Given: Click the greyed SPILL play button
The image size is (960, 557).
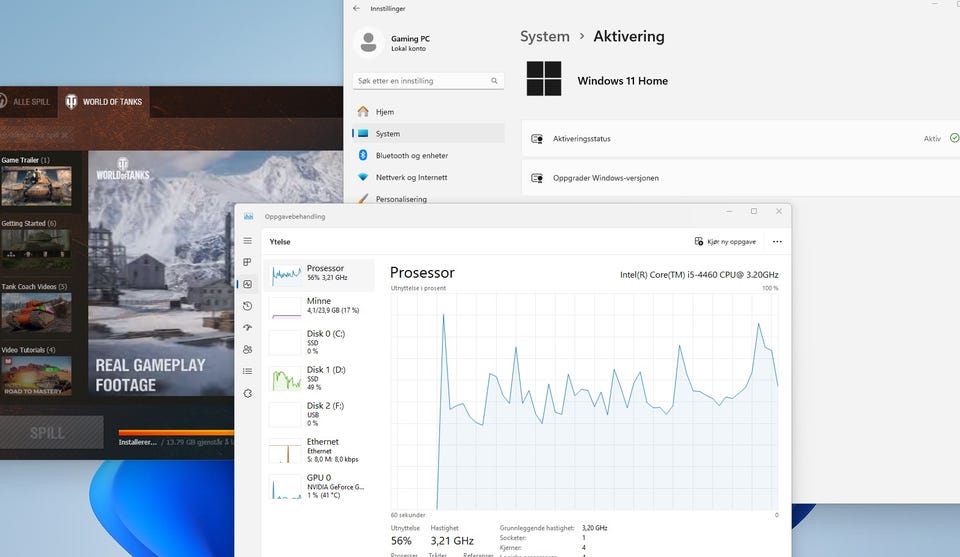Looking at the screenshot, I should point(51,433).
